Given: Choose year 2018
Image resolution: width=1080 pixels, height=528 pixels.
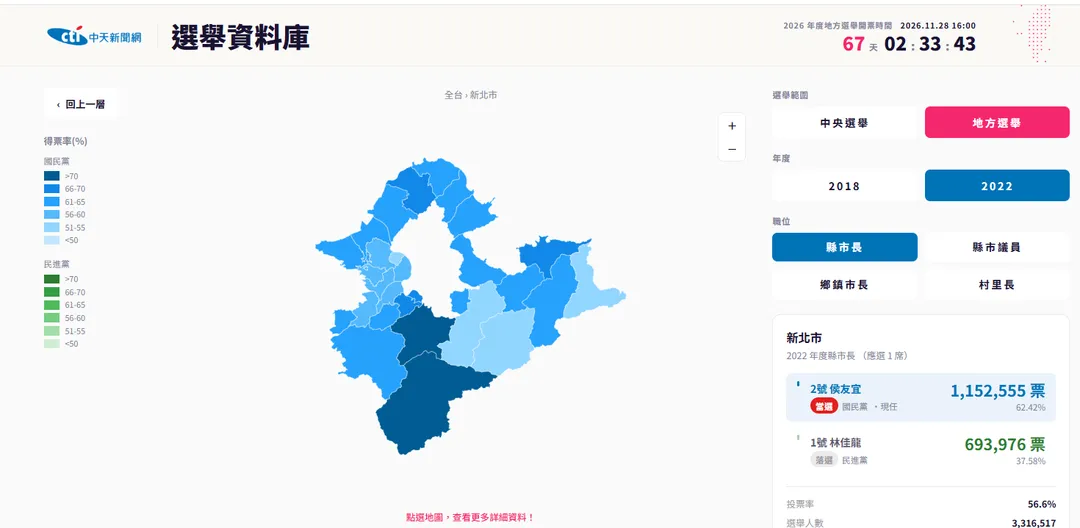Looking at the screenshot, I should coord(844,186).
